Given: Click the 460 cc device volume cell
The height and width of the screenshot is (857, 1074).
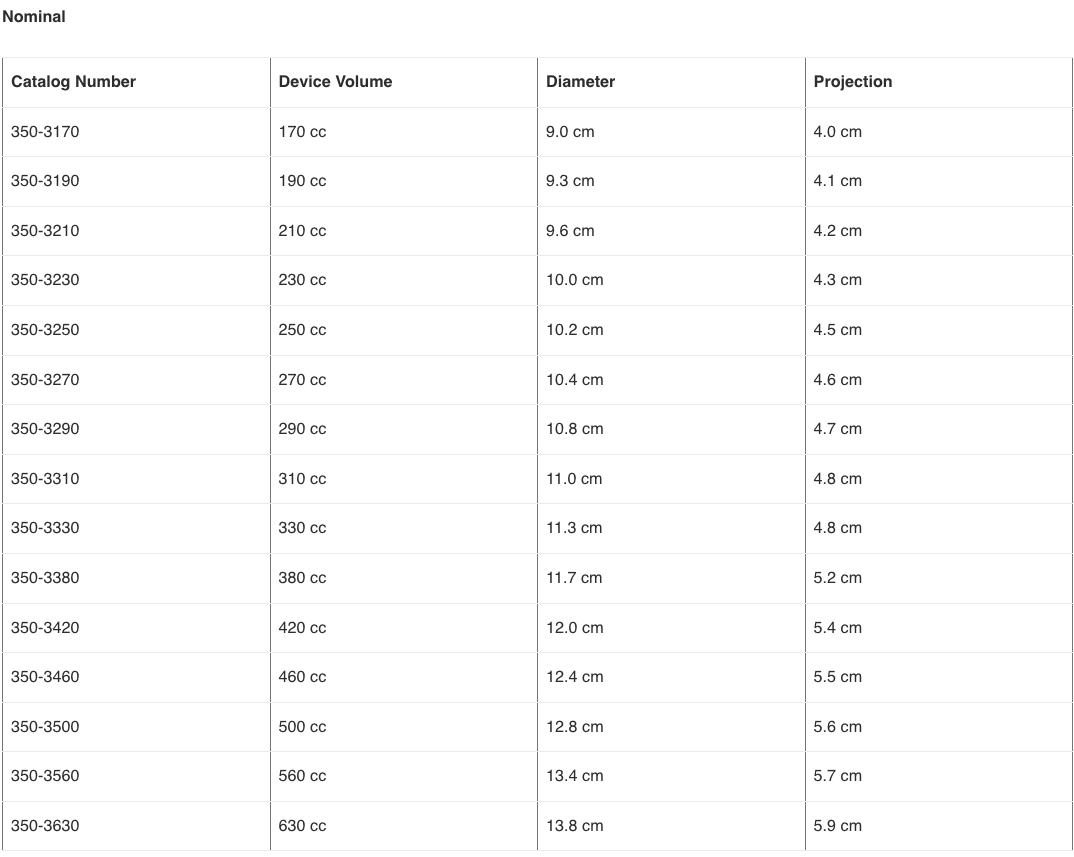Looking at the screenshot, I should click(302, 677).
